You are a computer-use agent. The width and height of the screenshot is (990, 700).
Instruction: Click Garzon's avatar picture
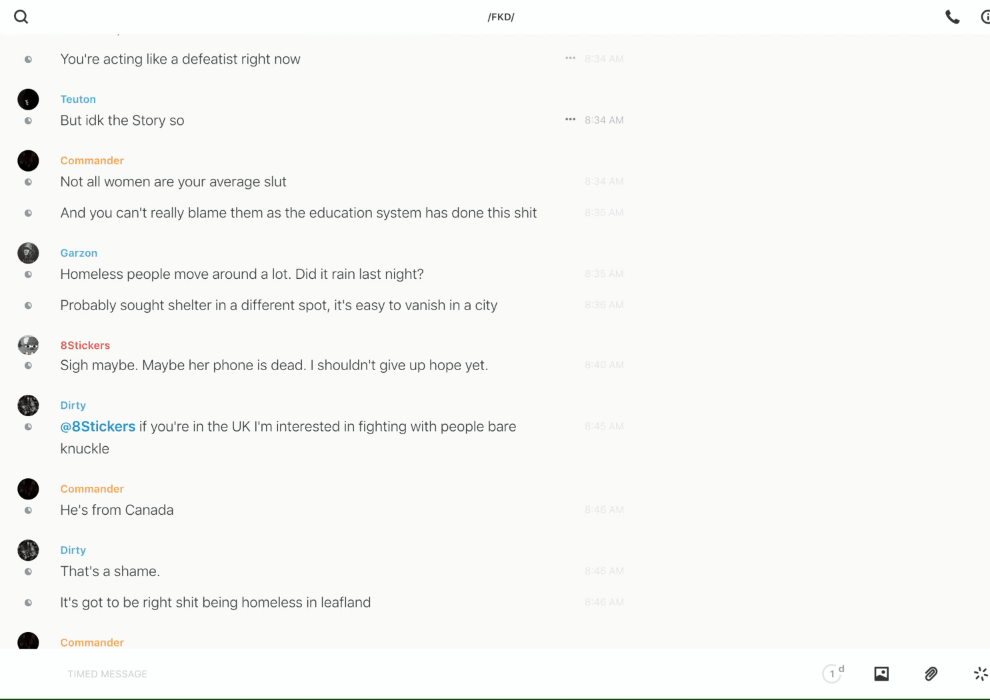[x=28, y=253]
